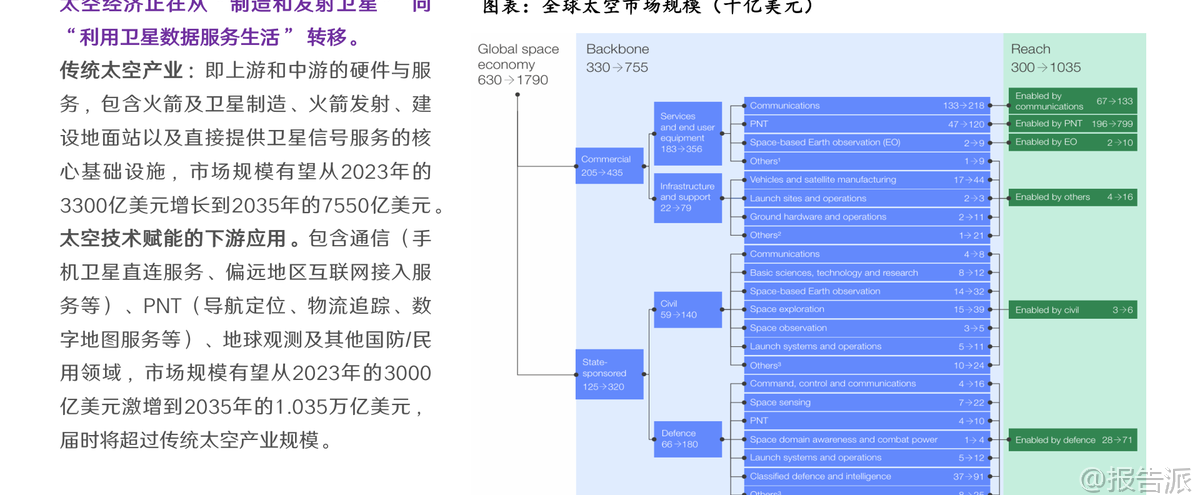Click the Civil 59→140 node
This screenshot has height=495, width=1200.
click(688, 309)
